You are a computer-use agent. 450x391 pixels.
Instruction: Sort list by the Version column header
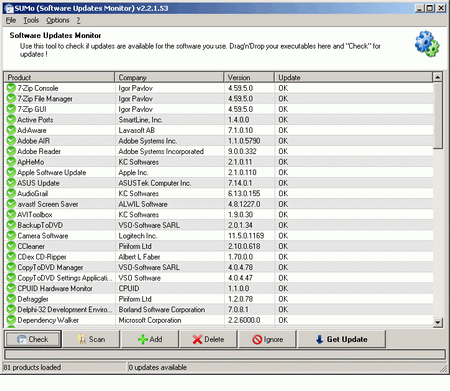[x=249, y=77]
